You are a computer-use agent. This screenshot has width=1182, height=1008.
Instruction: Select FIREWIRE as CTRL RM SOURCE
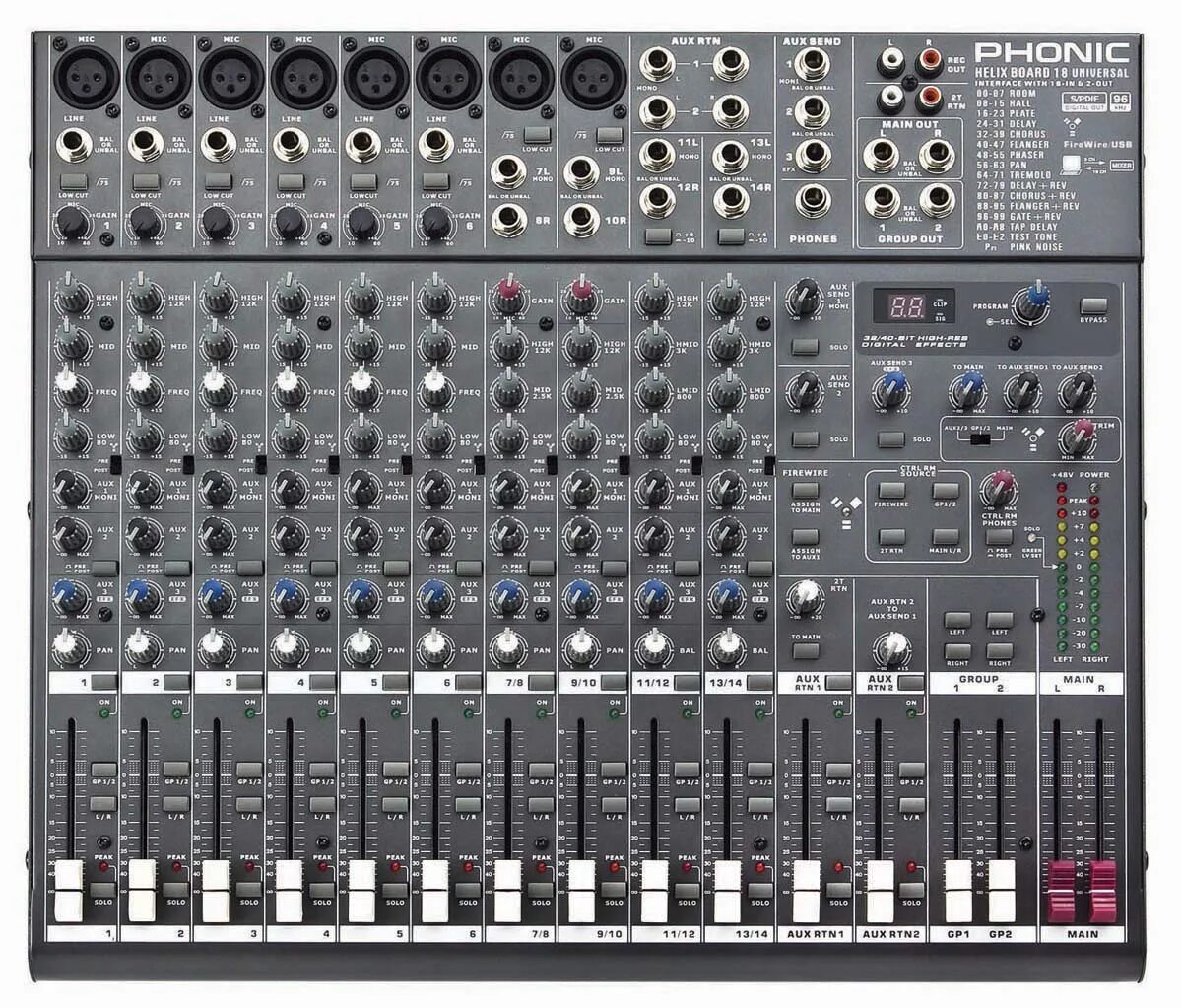click(891, 492)
